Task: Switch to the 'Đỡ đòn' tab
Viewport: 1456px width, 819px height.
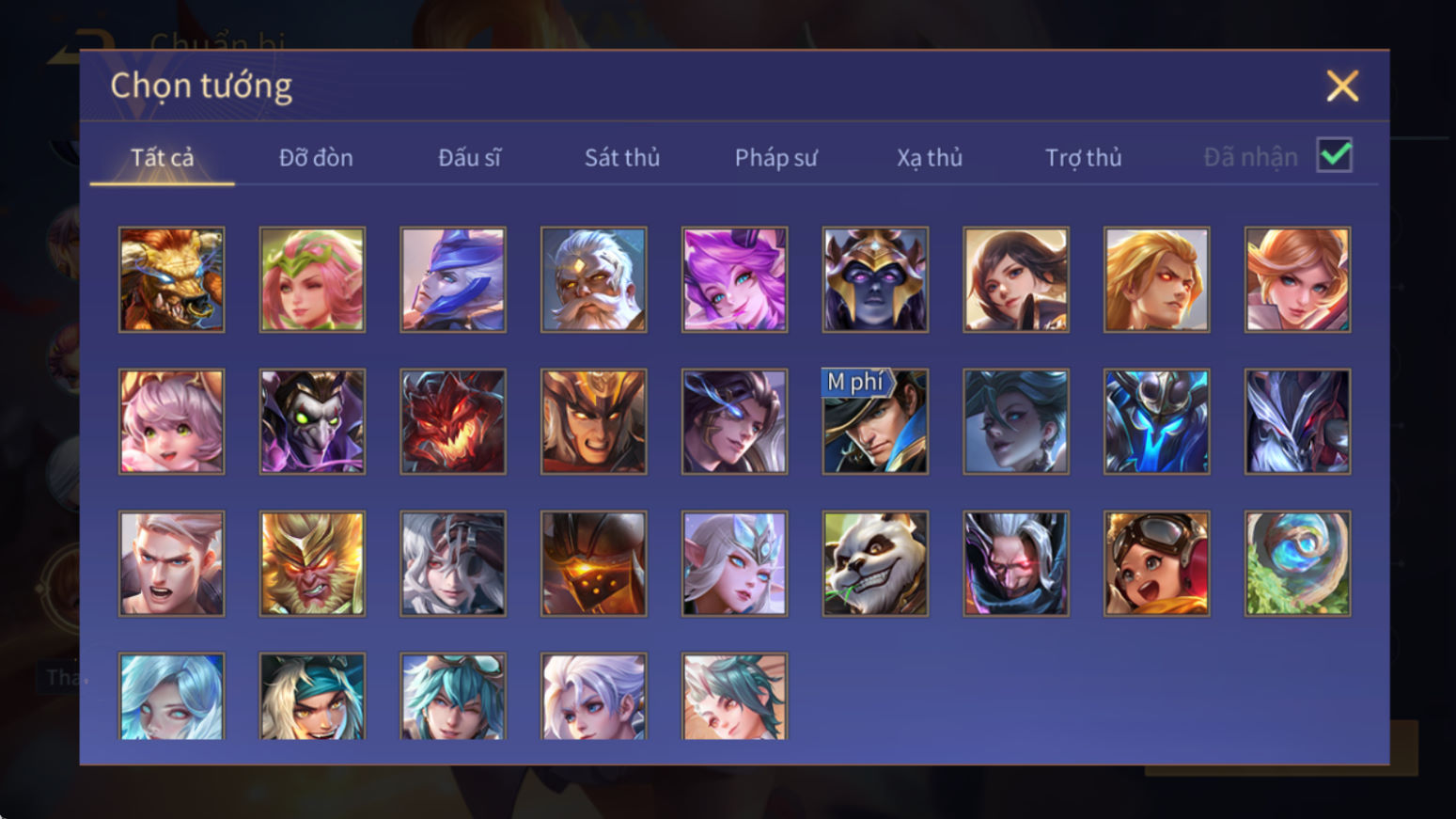Action: 316,157
